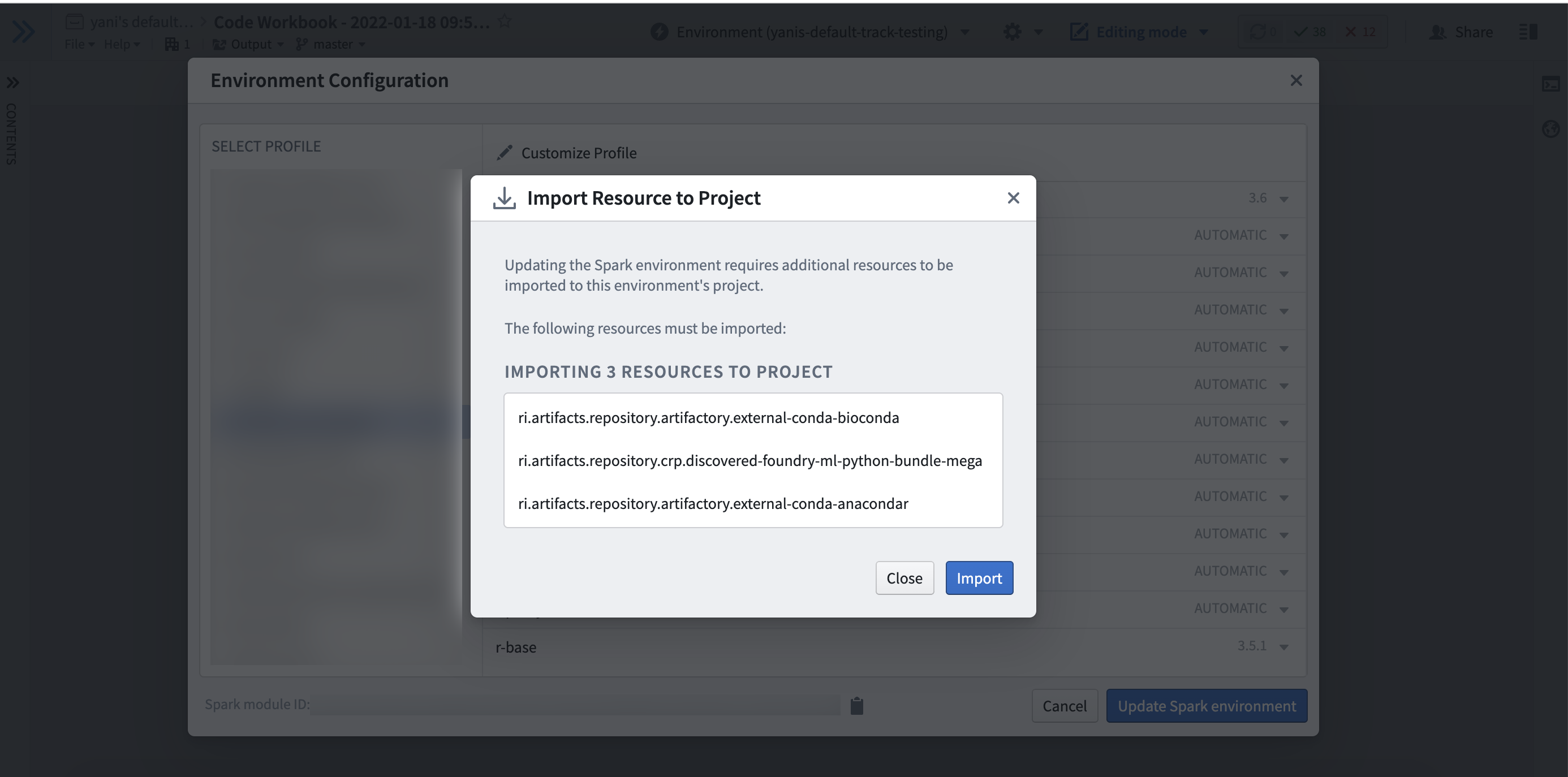1568x777 pixels.
Task: Click the lightning-bolt icon beside Environment
Action: coord(659,32)
